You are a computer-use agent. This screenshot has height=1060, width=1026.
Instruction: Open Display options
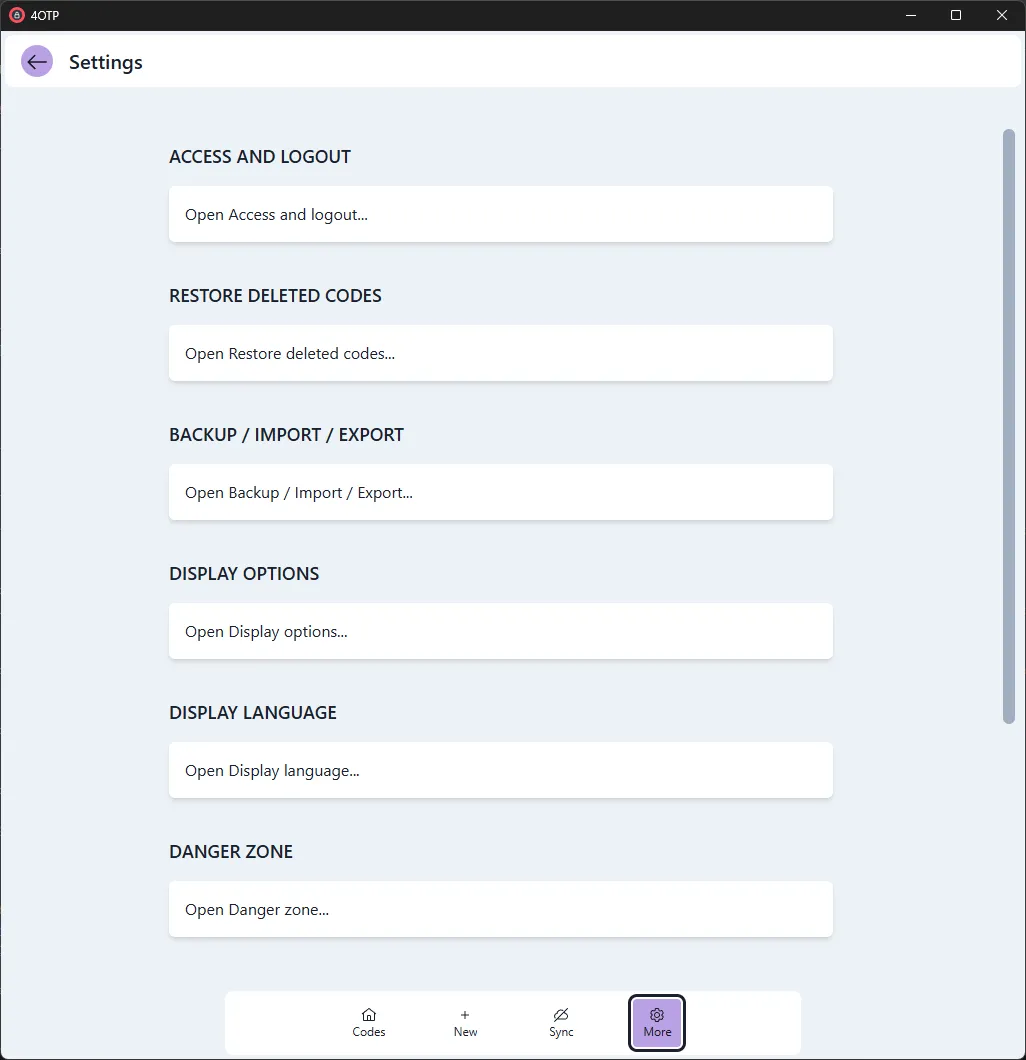tap(500, 631)
